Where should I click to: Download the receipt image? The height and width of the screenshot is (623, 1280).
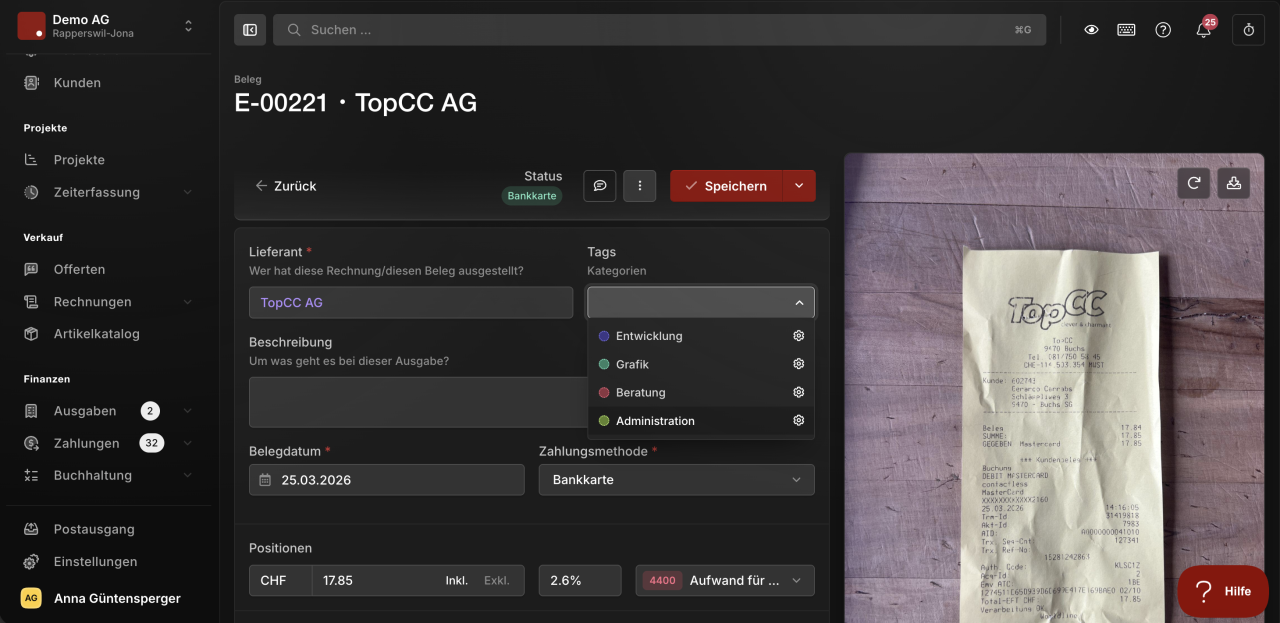[x=1234, y=183]
